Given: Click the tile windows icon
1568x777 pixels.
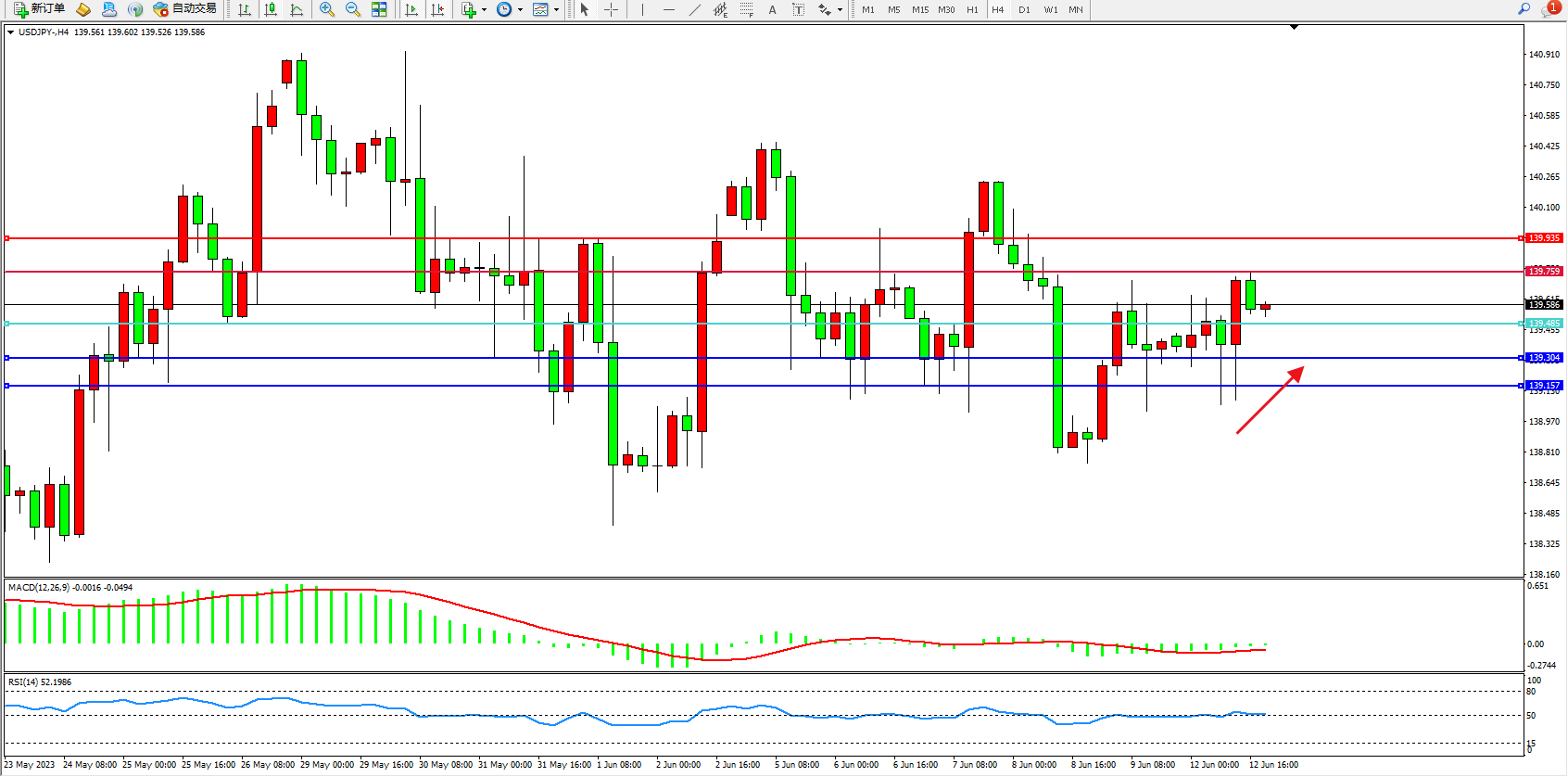Looking at the screenshot, I should pyautogui.click(x=379, y=9).
